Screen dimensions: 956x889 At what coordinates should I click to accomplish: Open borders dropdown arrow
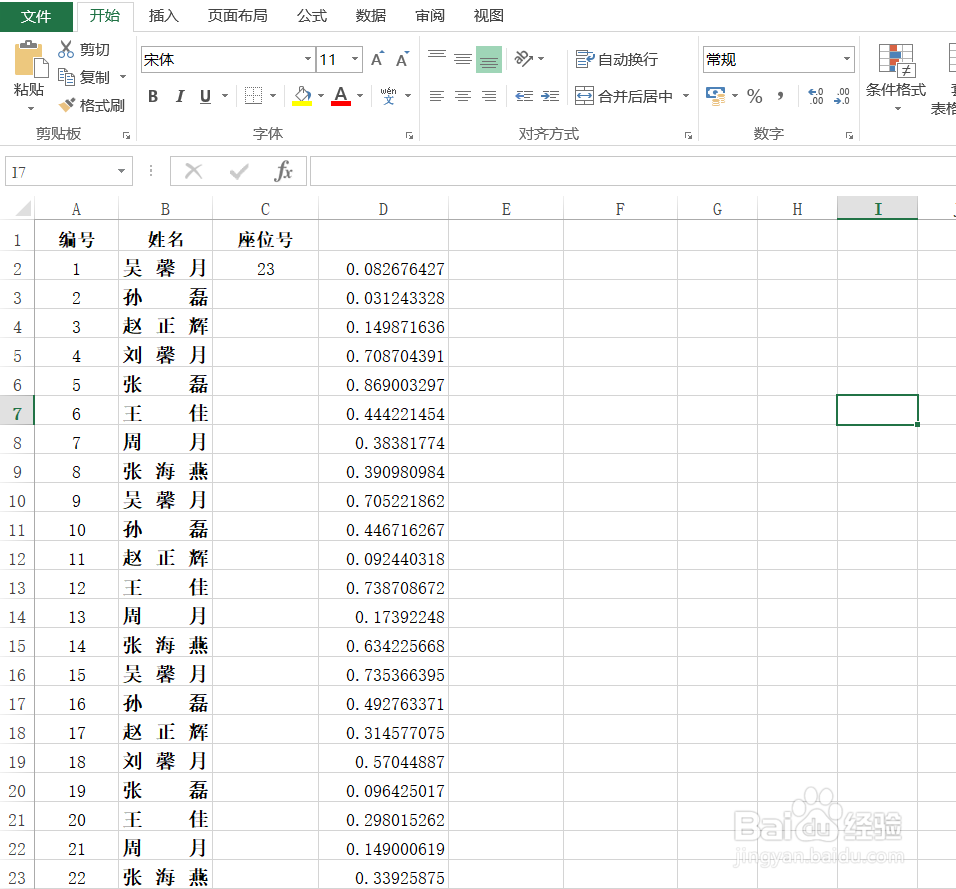coord(273,96)
